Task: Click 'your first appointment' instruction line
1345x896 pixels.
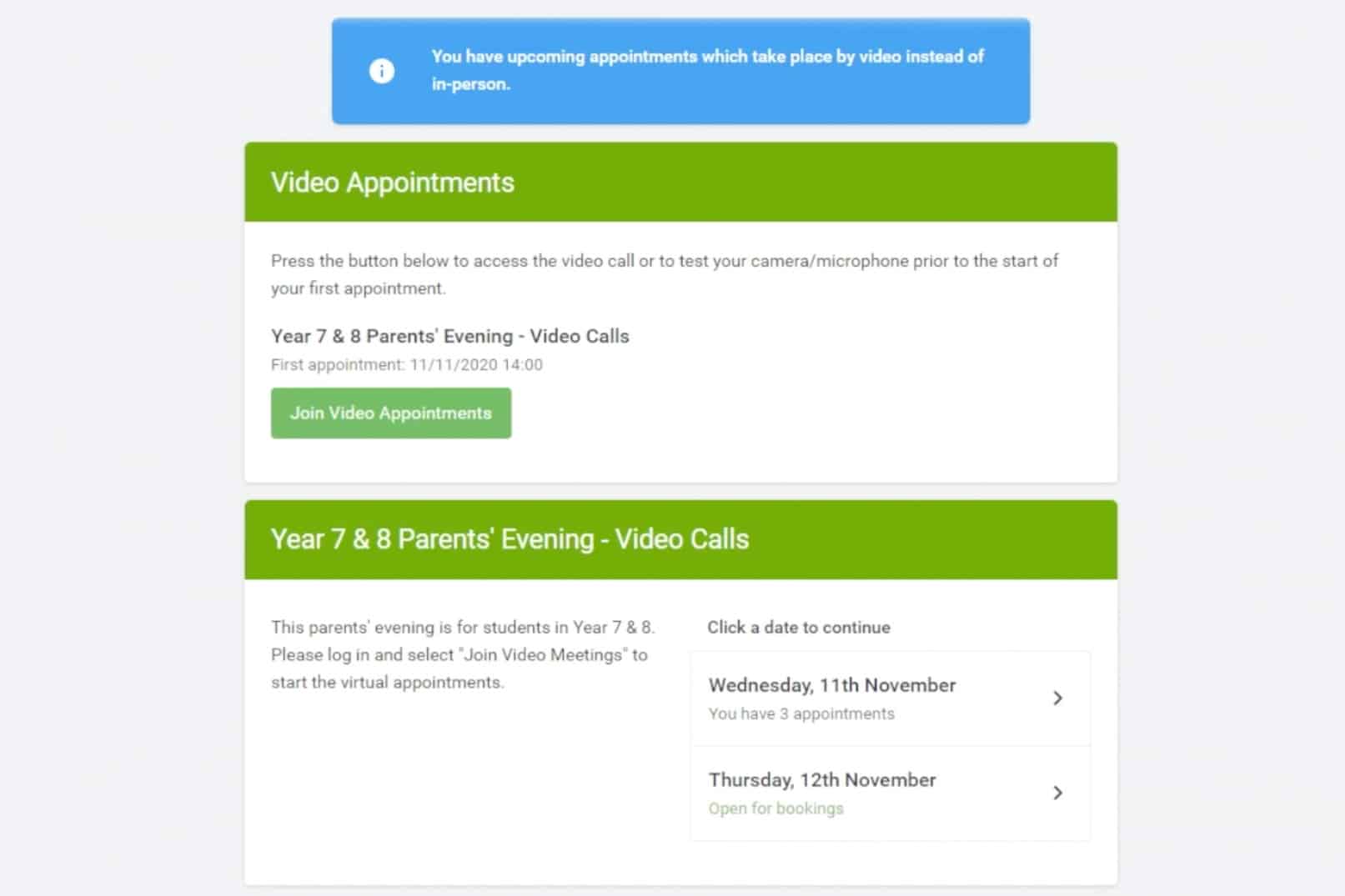Action: pos(358,288)
